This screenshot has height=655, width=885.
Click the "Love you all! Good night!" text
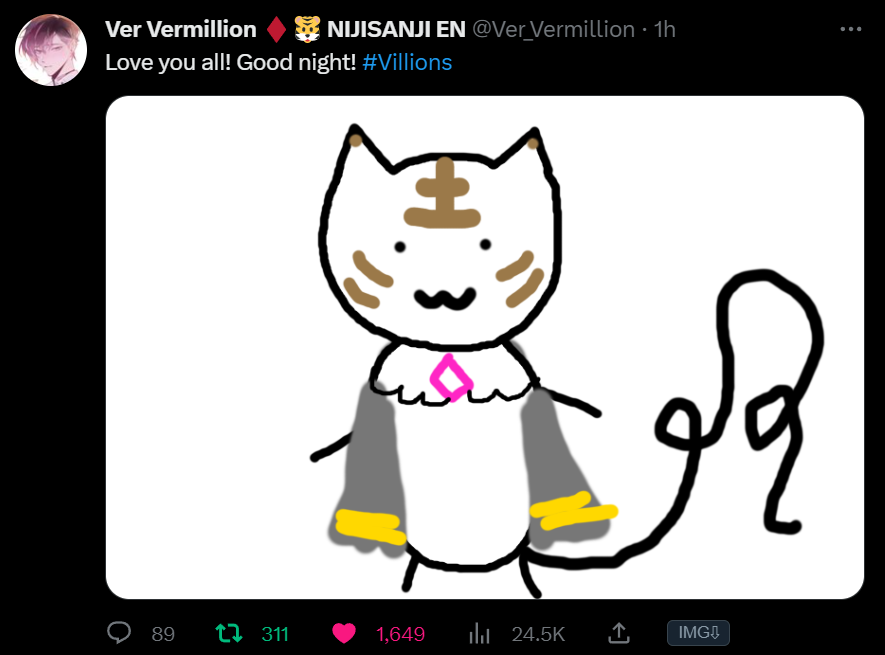[231, 62]
